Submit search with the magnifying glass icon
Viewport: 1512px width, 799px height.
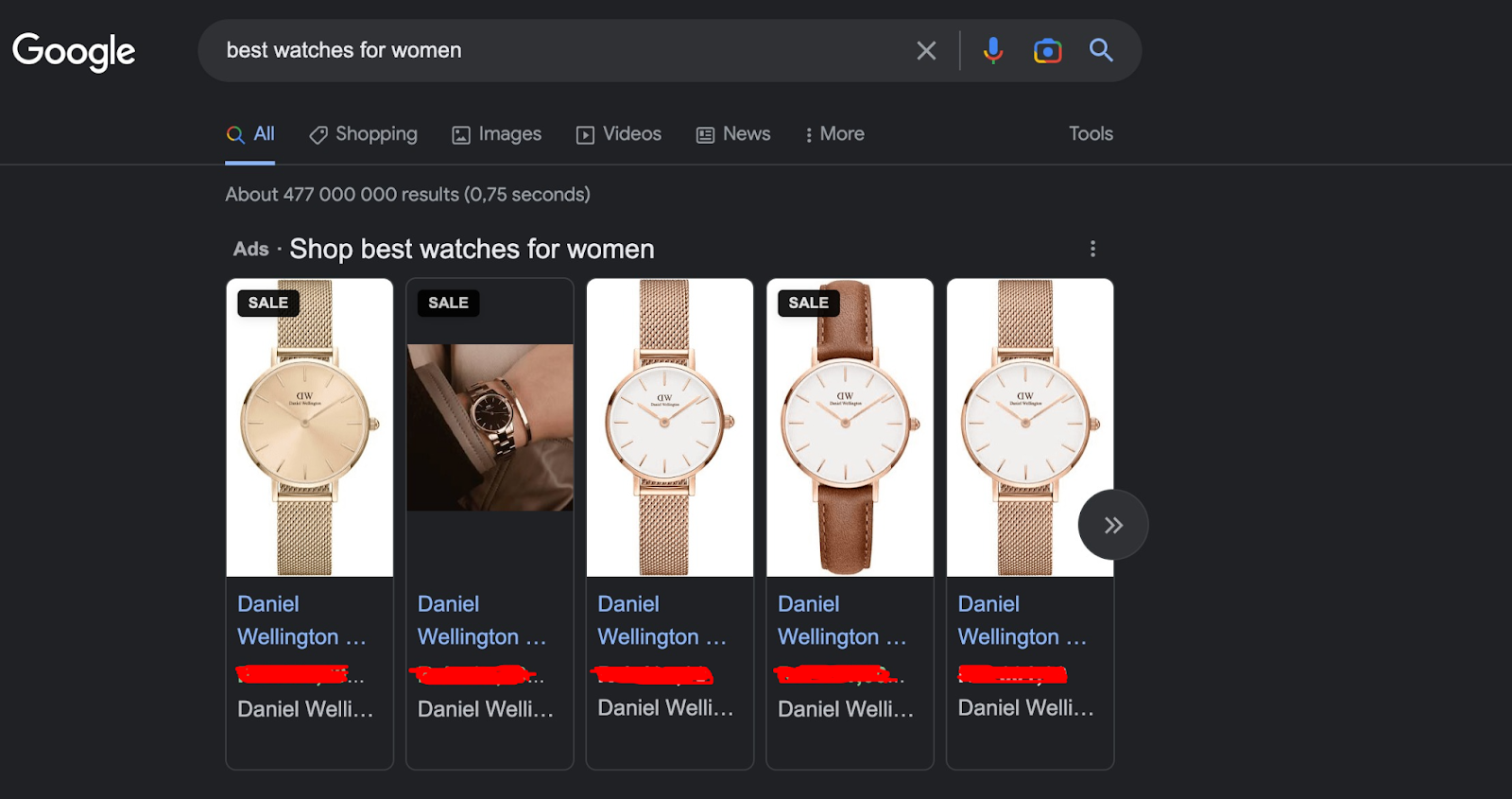(1101, 50)
